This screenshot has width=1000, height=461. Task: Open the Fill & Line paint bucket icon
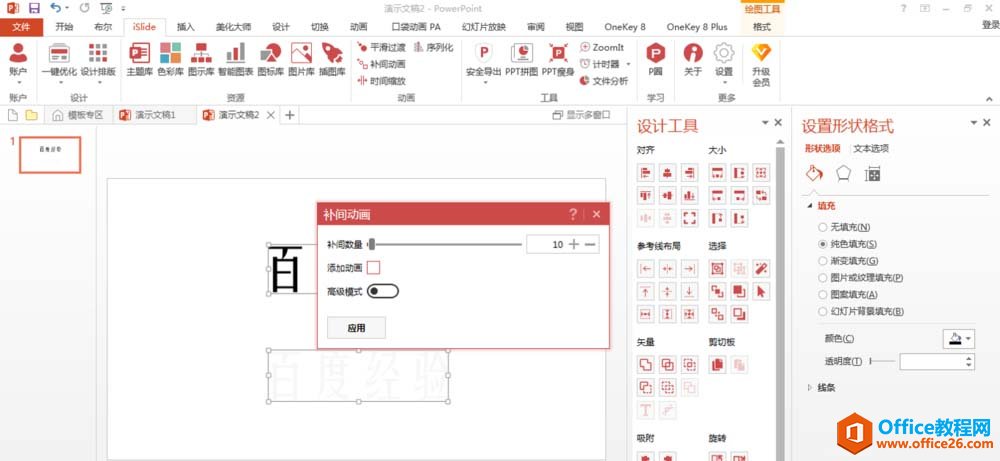[x=814, y=173]
